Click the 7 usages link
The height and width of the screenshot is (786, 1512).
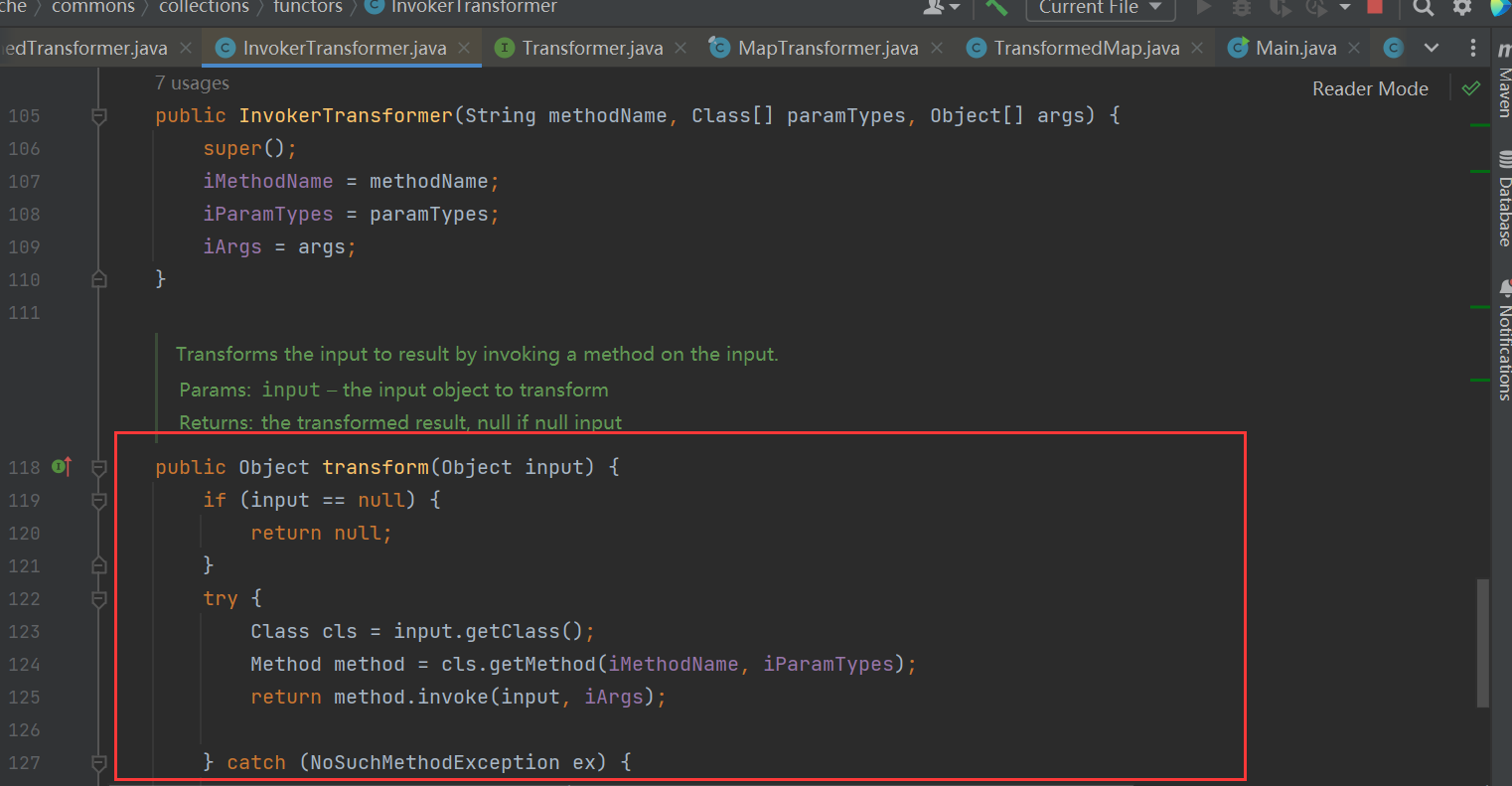coord(192,82)
